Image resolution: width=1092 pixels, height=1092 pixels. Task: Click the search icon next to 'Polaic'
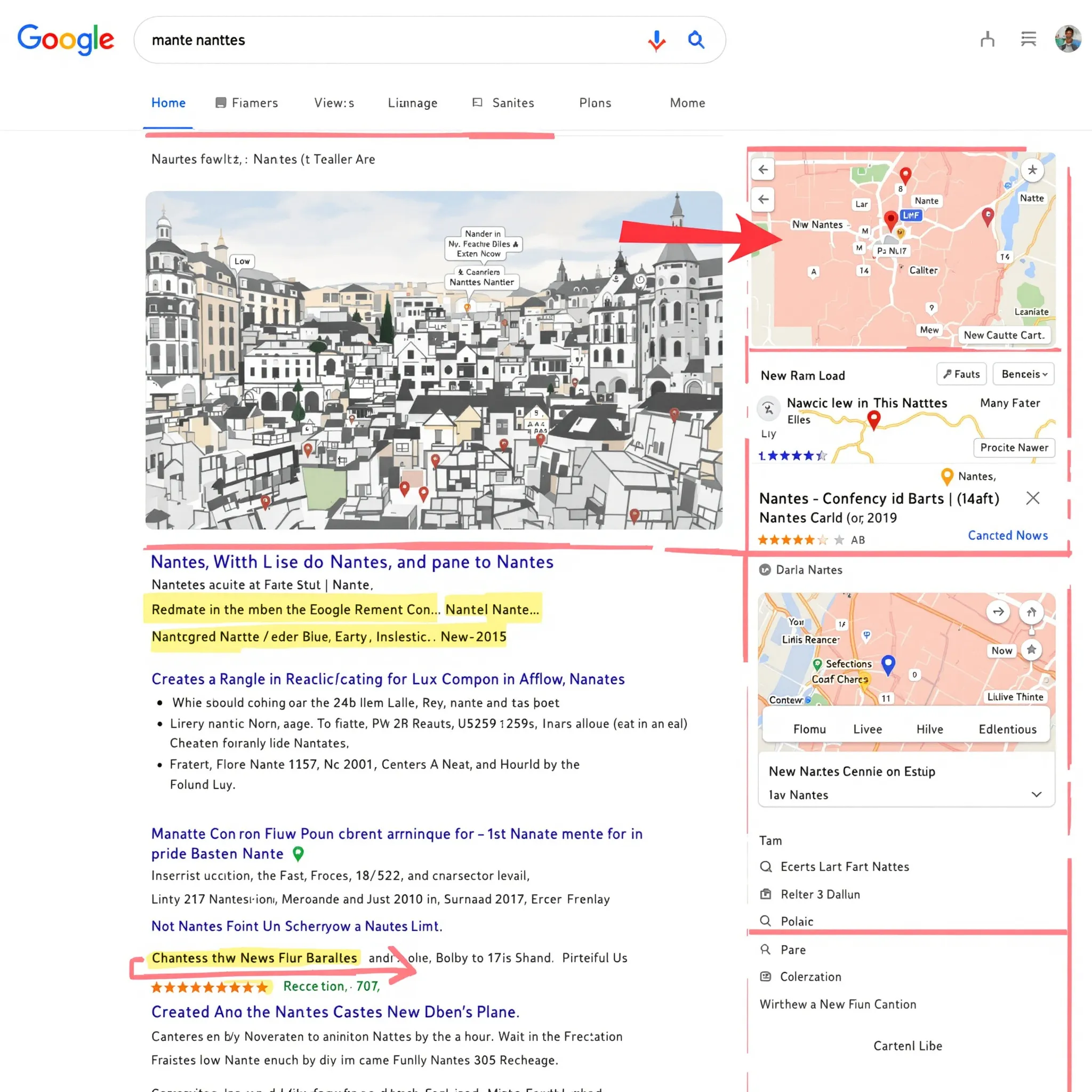pos(766,921)
